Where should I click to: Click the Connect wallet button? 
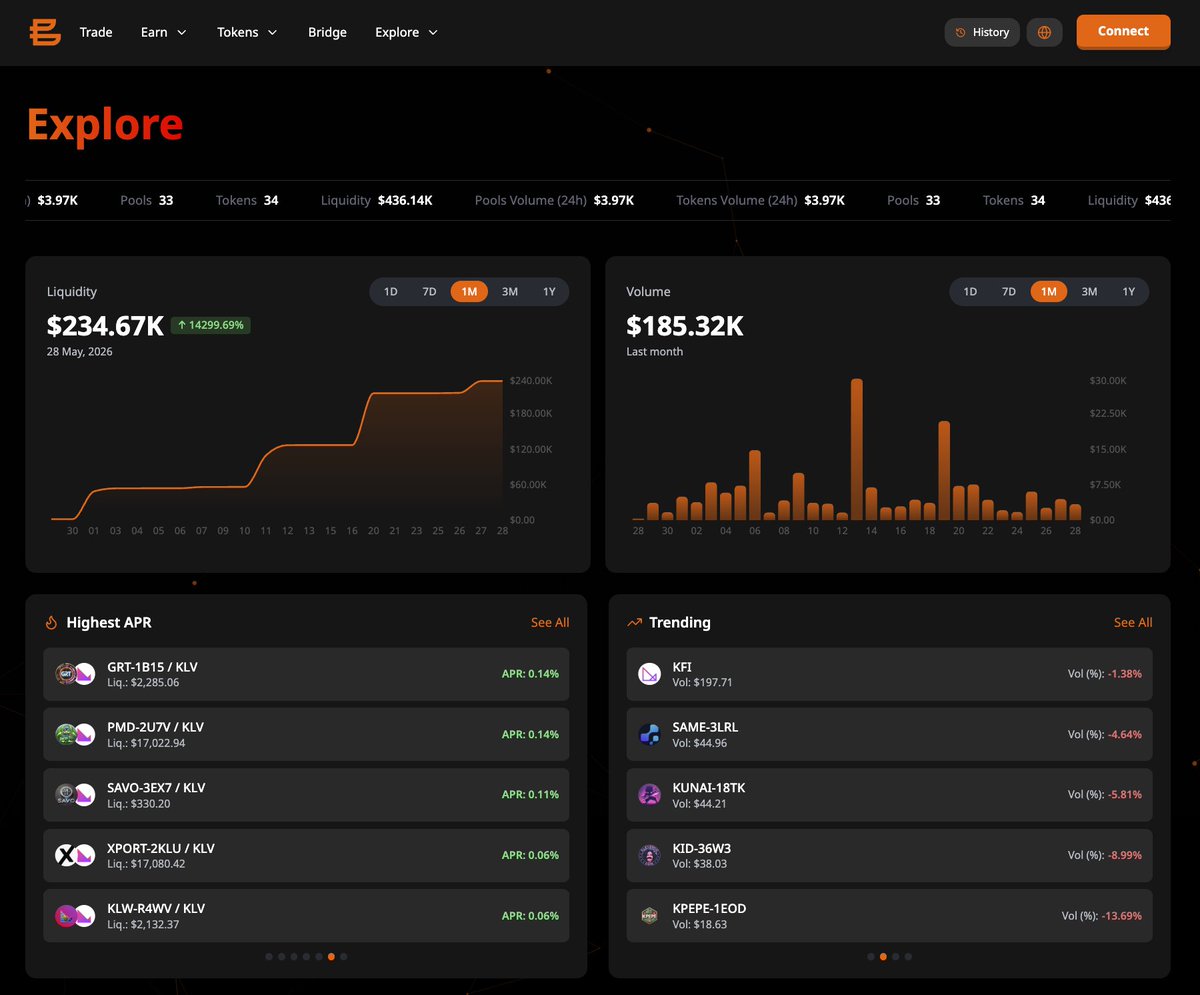tap(1123, 31)
